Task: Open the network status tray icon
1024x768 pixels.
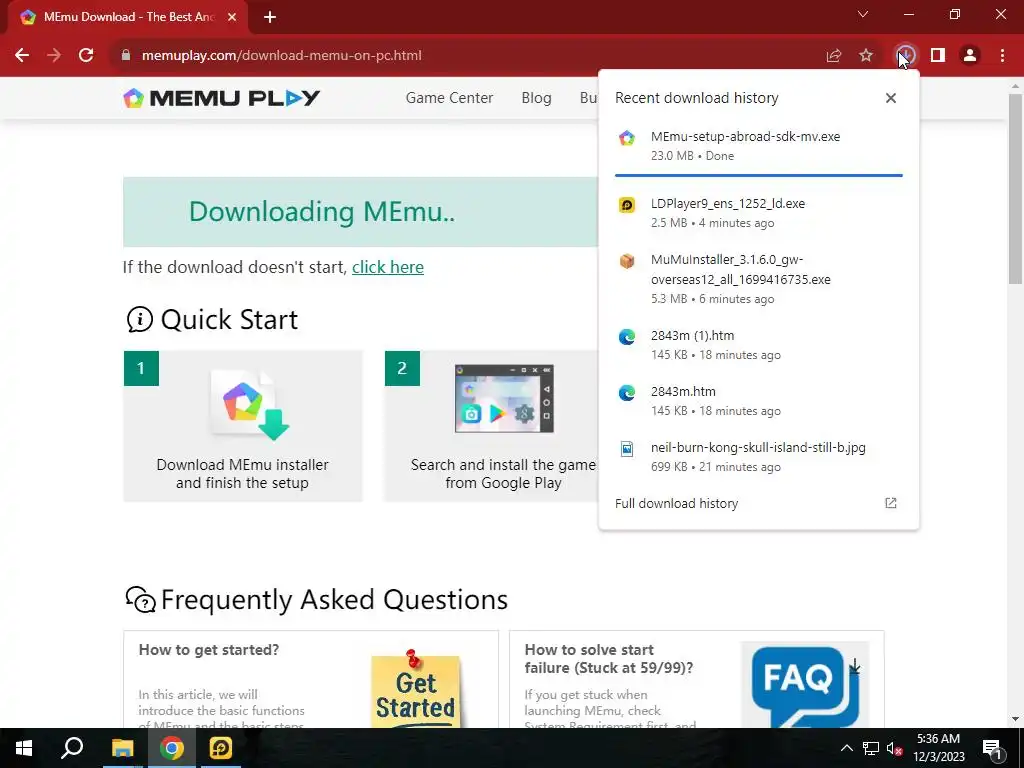Action: 871,748
